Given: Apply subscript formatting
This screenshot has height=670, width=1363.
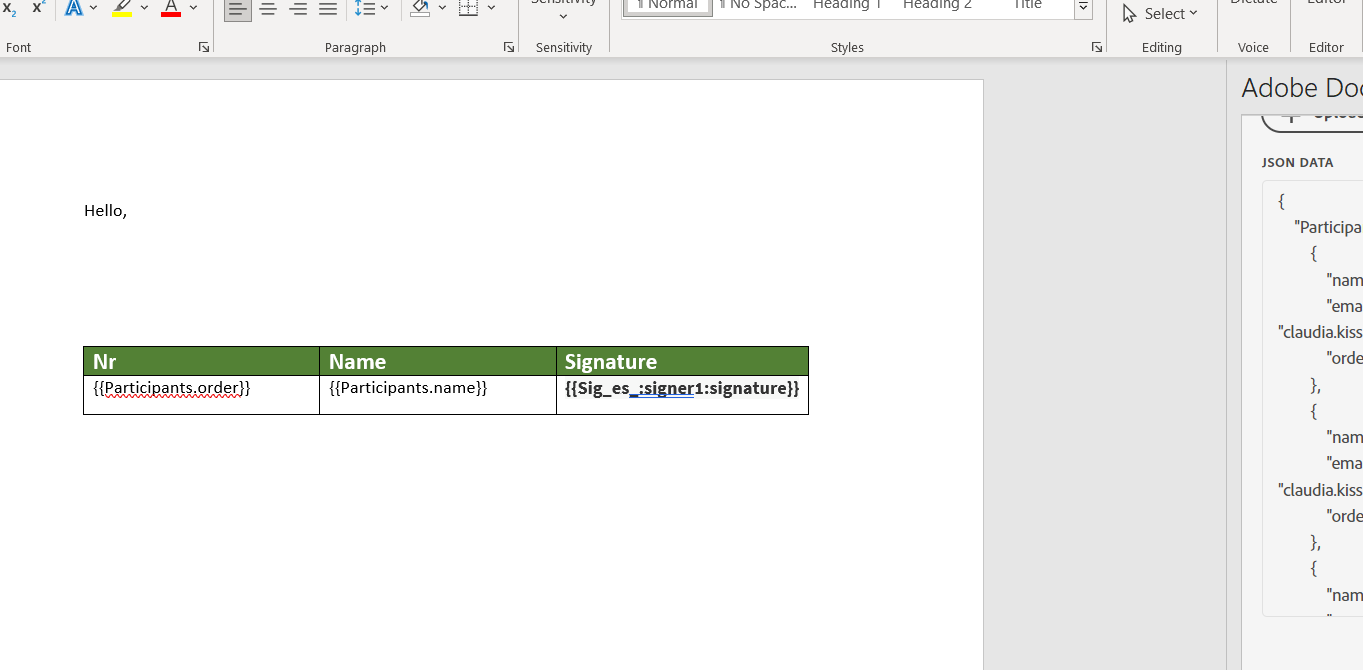Looking at the screenshot, I should click(9, 8).
